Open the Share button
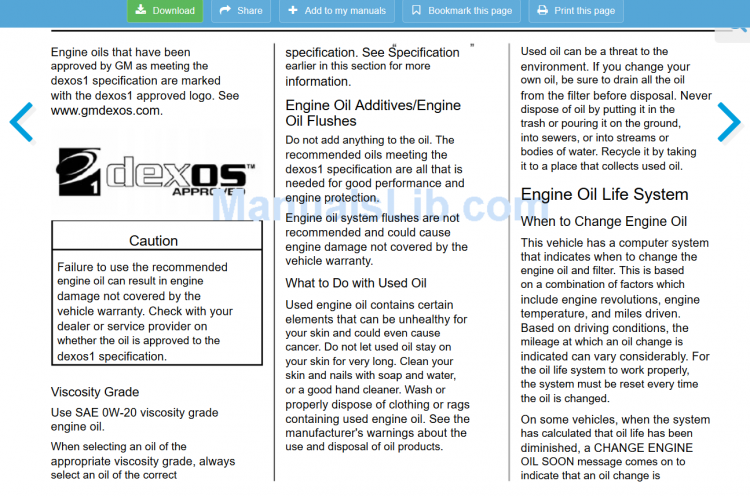 241,11
